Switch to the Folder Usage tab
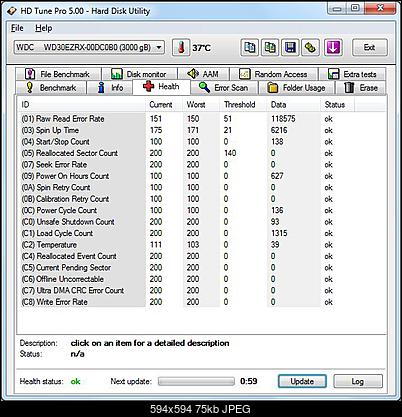Screen dimensions: 402x417 point(297,88)
